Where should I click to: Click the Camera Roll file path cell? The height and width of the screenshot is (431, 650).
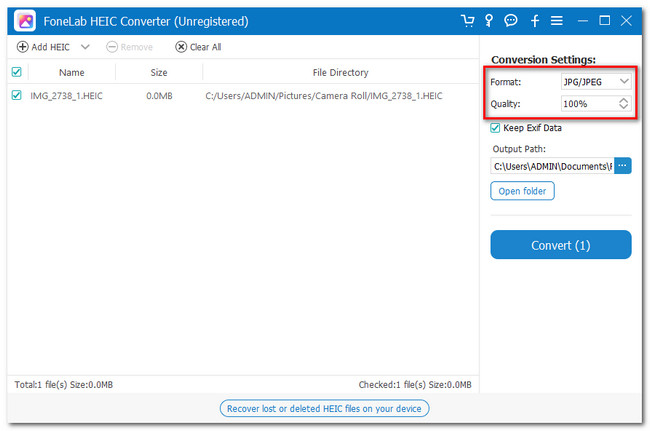(x=324, y=96)
